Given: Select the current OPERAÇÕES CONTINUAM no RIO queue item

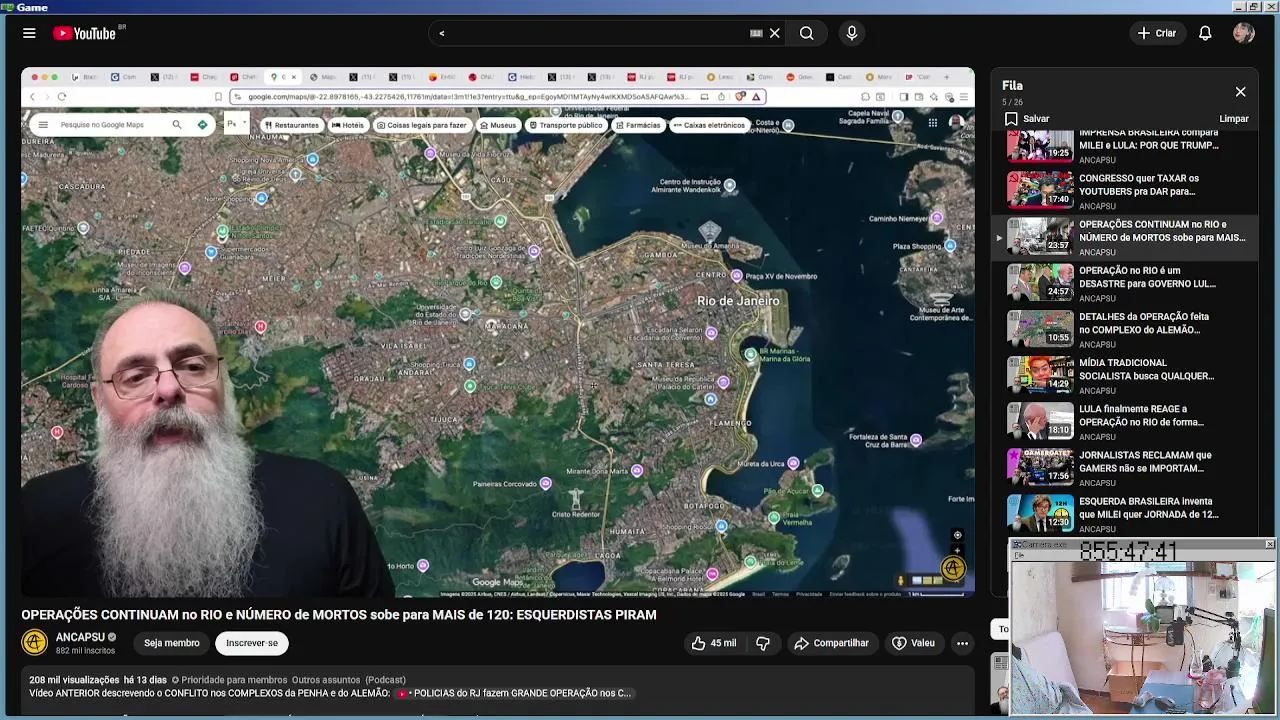Looking at the screenshot, I should (x=1125, y=237).
